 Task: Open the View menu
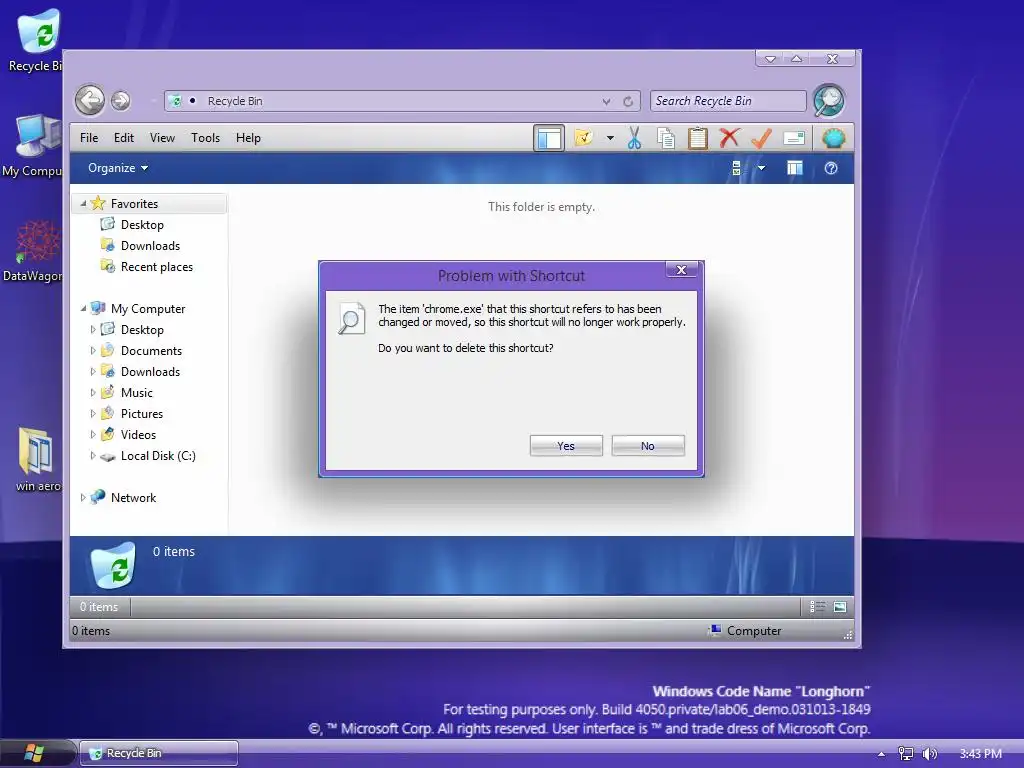tap(162, 138)
